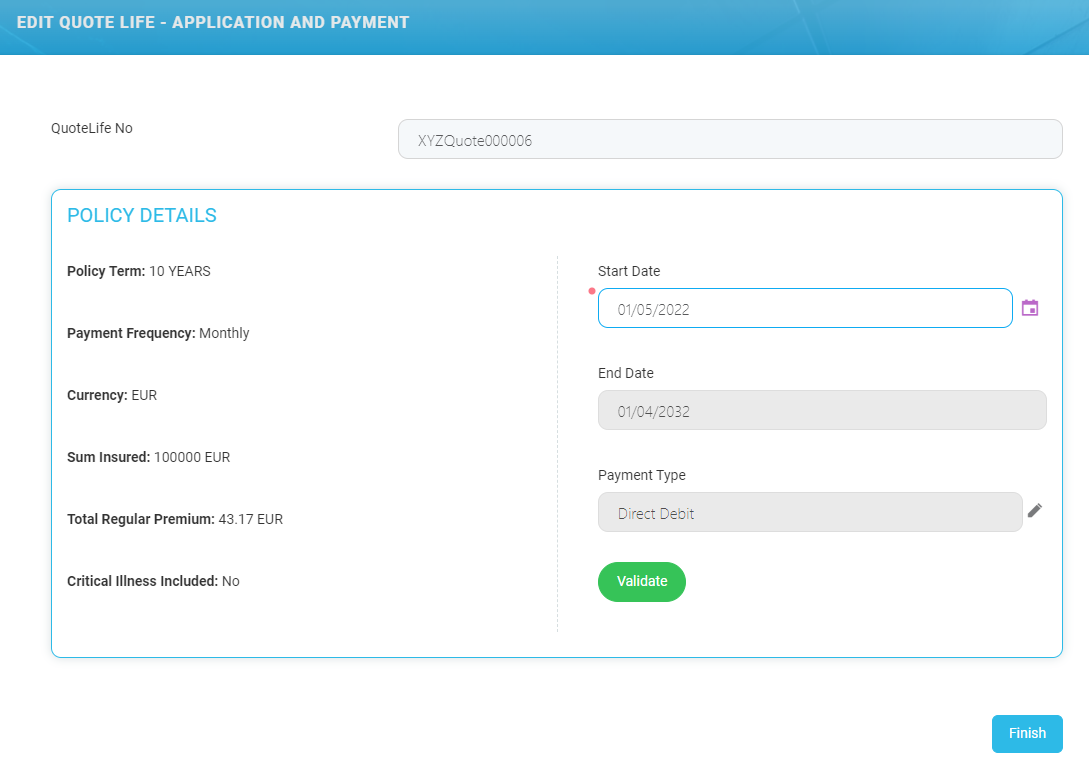Click the Critical Illness Included line
The width and height of the screenshot is (1089, 772).
(153, 581)
